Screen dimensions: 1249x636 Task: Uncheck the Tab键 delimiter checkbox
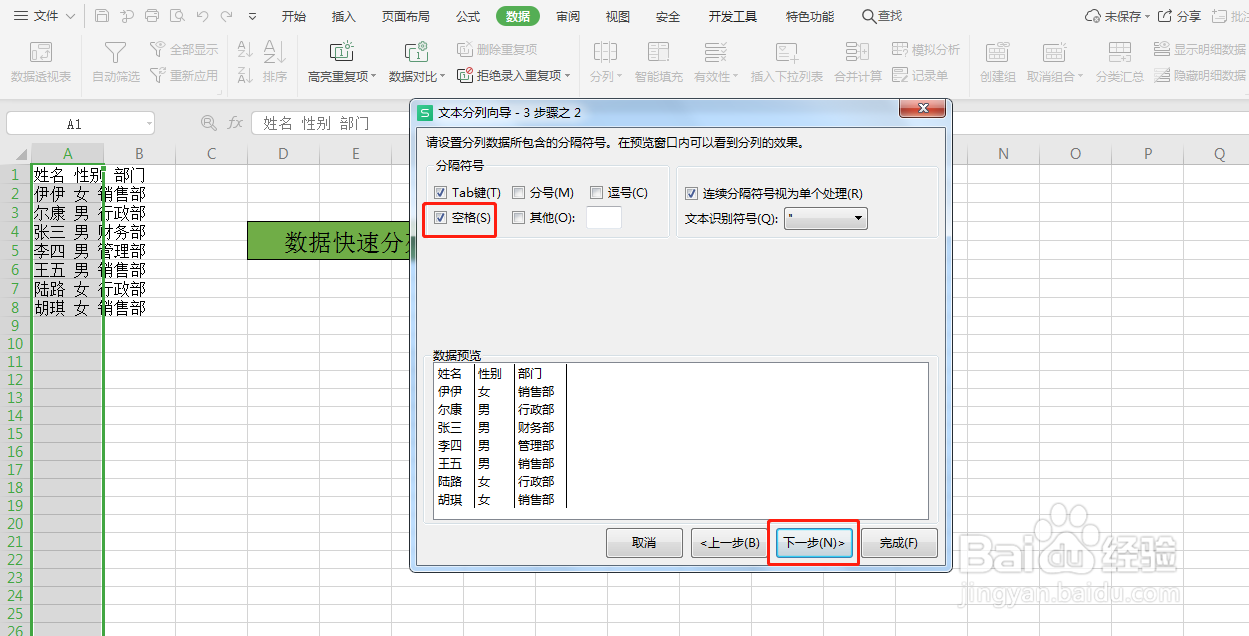(x=440, y=192)
